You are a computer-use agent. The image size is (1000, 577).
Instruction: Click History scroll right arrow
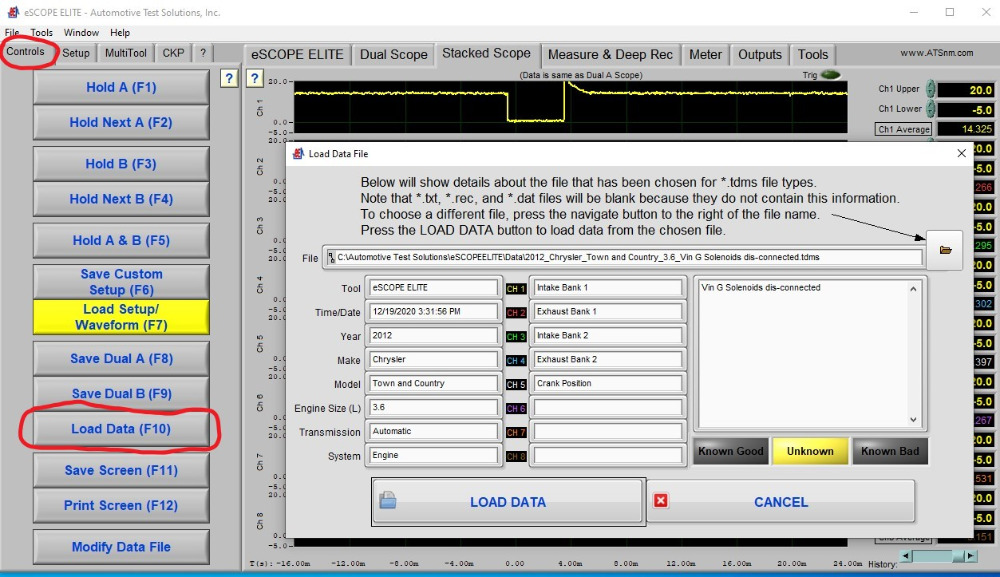click(970, 556)
